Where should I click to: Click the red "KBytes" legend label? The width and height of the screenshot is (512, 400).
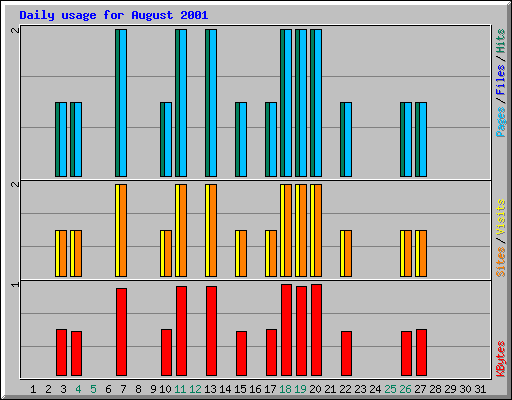501,359
